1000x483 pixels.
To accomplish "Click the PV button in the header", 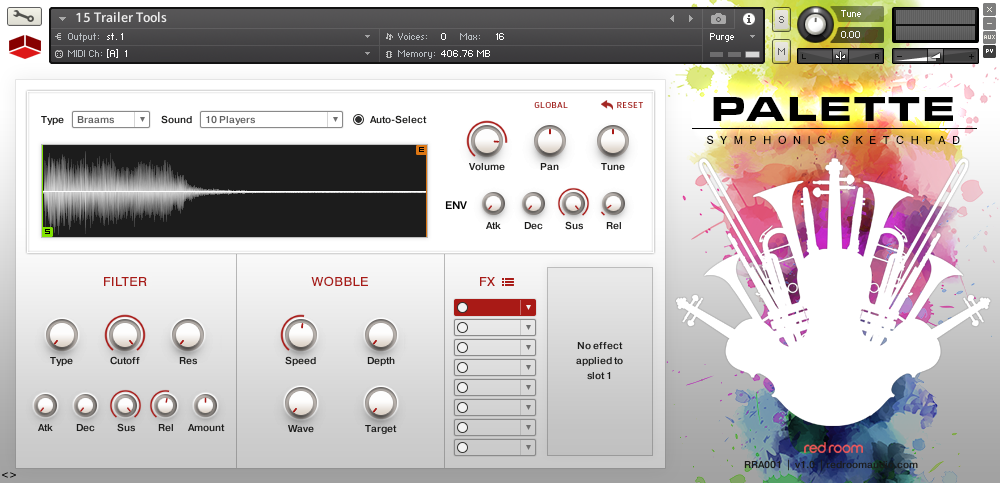I will click(x=989, y=51).
